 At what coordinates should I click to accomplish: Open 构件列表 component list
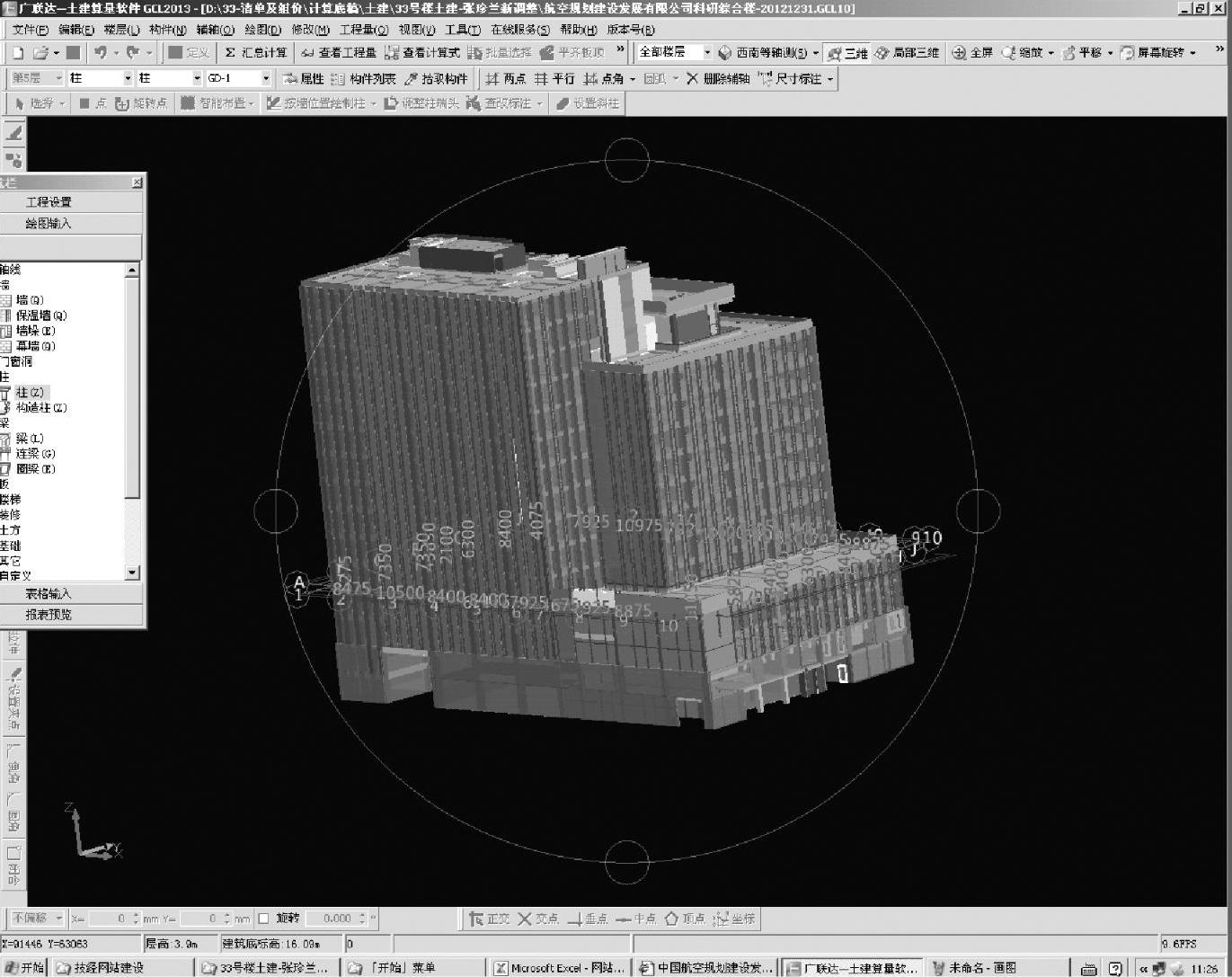point(363,79)
